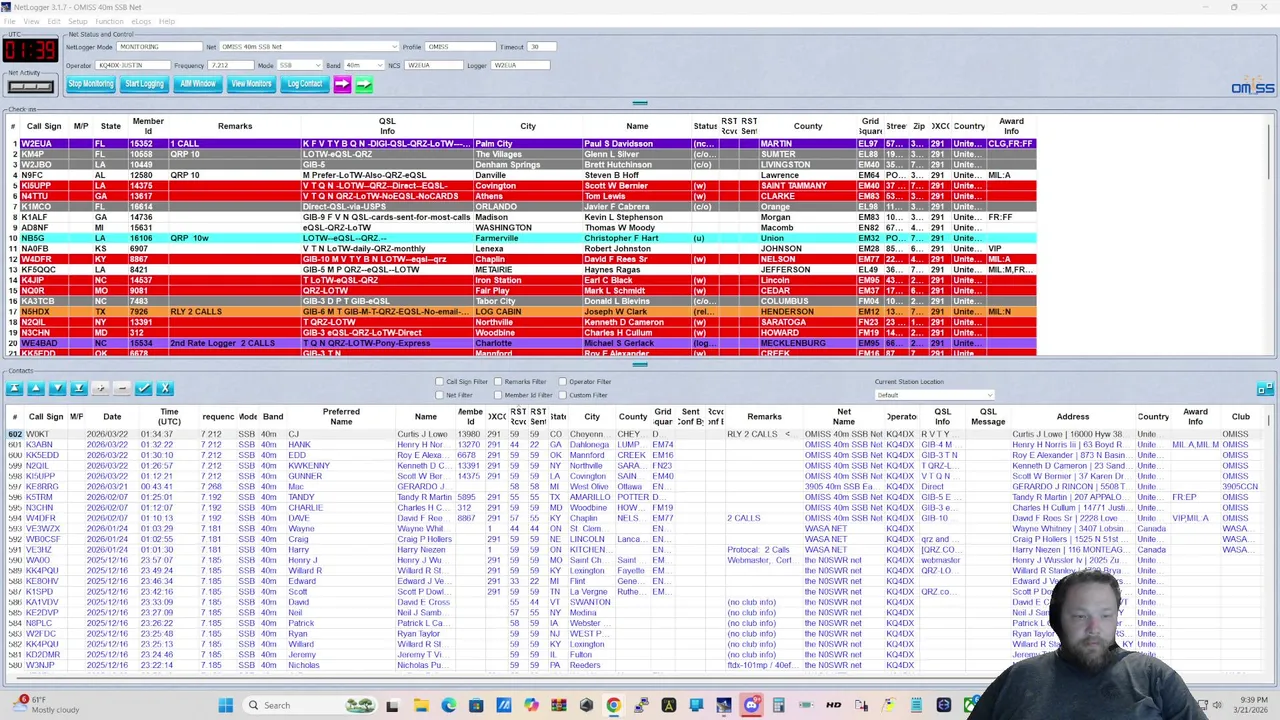
Task: Click the move up arrow in Contacts toolbar
Action: point(36,388)
